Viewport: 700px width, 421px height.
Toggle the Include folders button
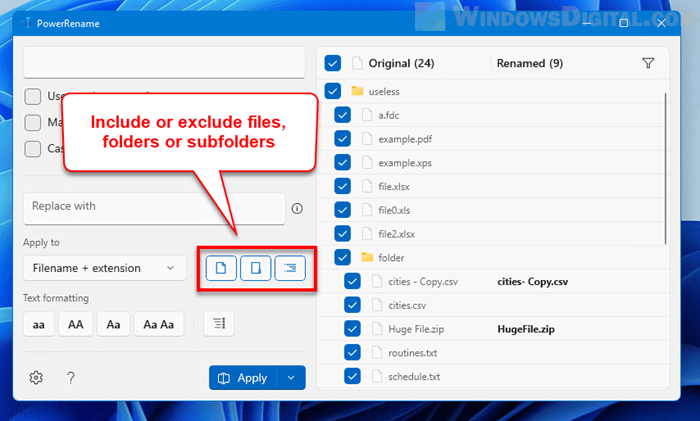(x=255, y=268)
